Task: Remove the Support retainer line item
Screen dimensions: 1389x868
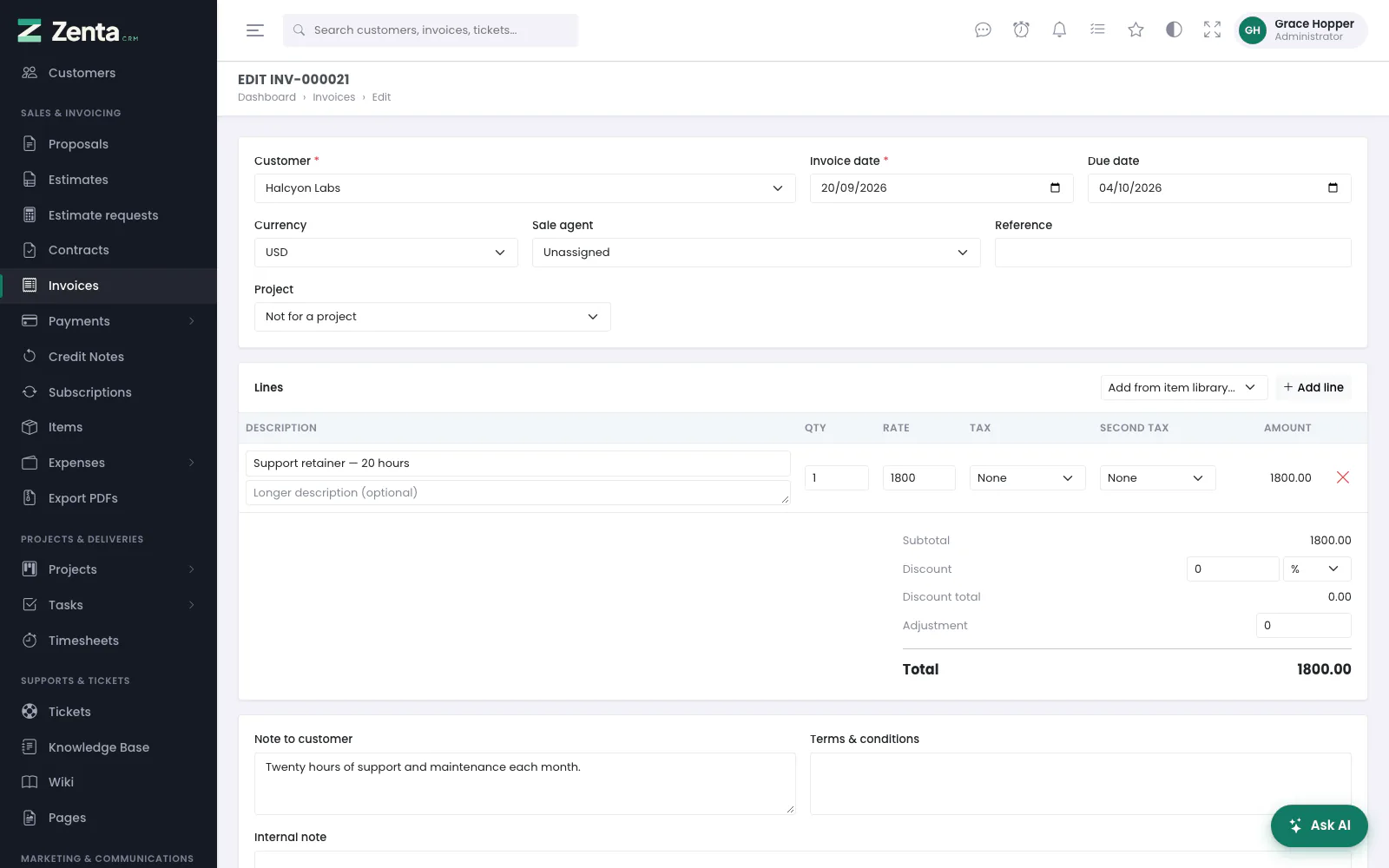Action: pyautogui.click(x=1342, y=477)
